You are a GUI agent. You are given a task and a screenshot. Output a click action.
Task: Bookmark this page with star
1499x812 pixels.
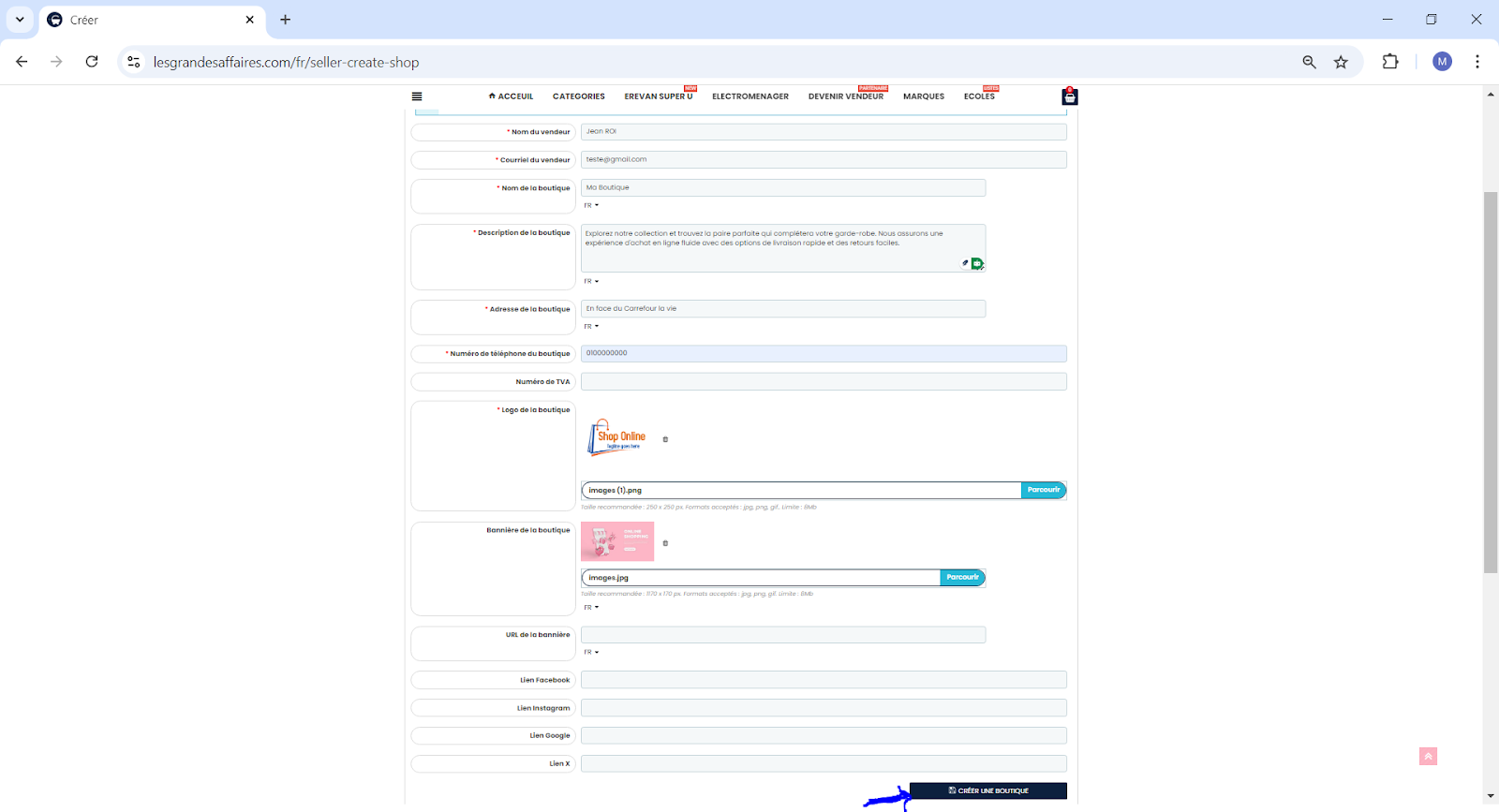1341,62
